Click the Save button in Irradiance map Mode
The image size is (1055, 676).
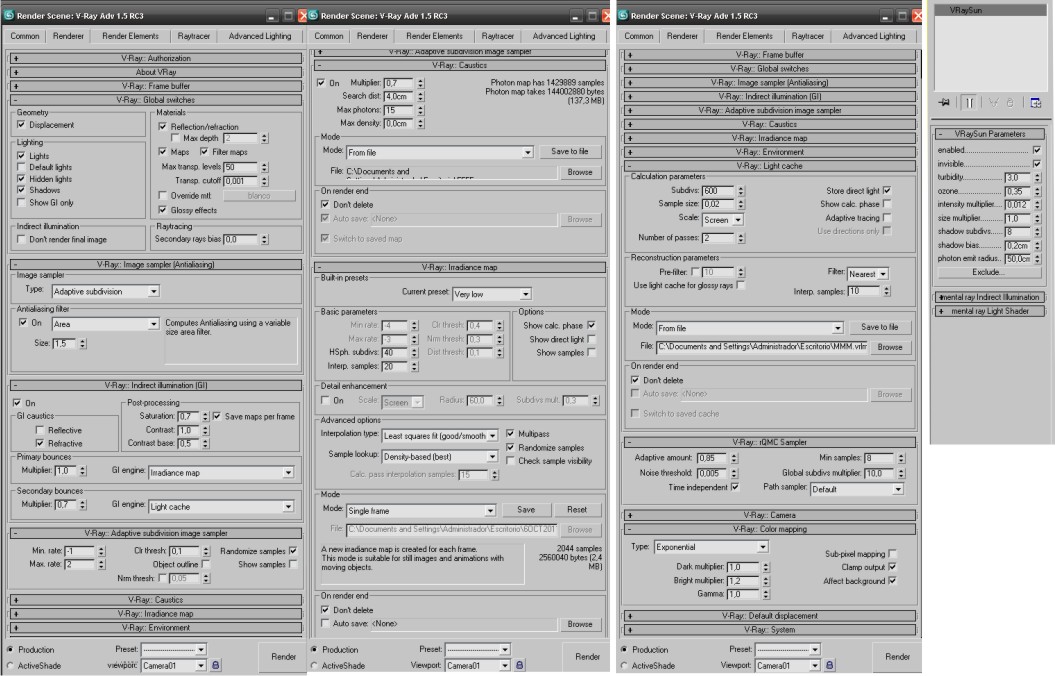point(526,509)
